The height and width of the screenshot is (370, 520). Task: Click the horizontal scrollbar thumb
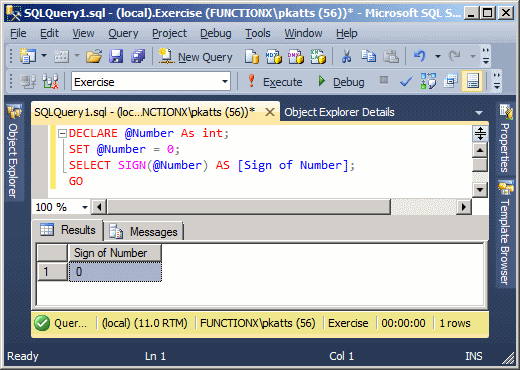249,207
